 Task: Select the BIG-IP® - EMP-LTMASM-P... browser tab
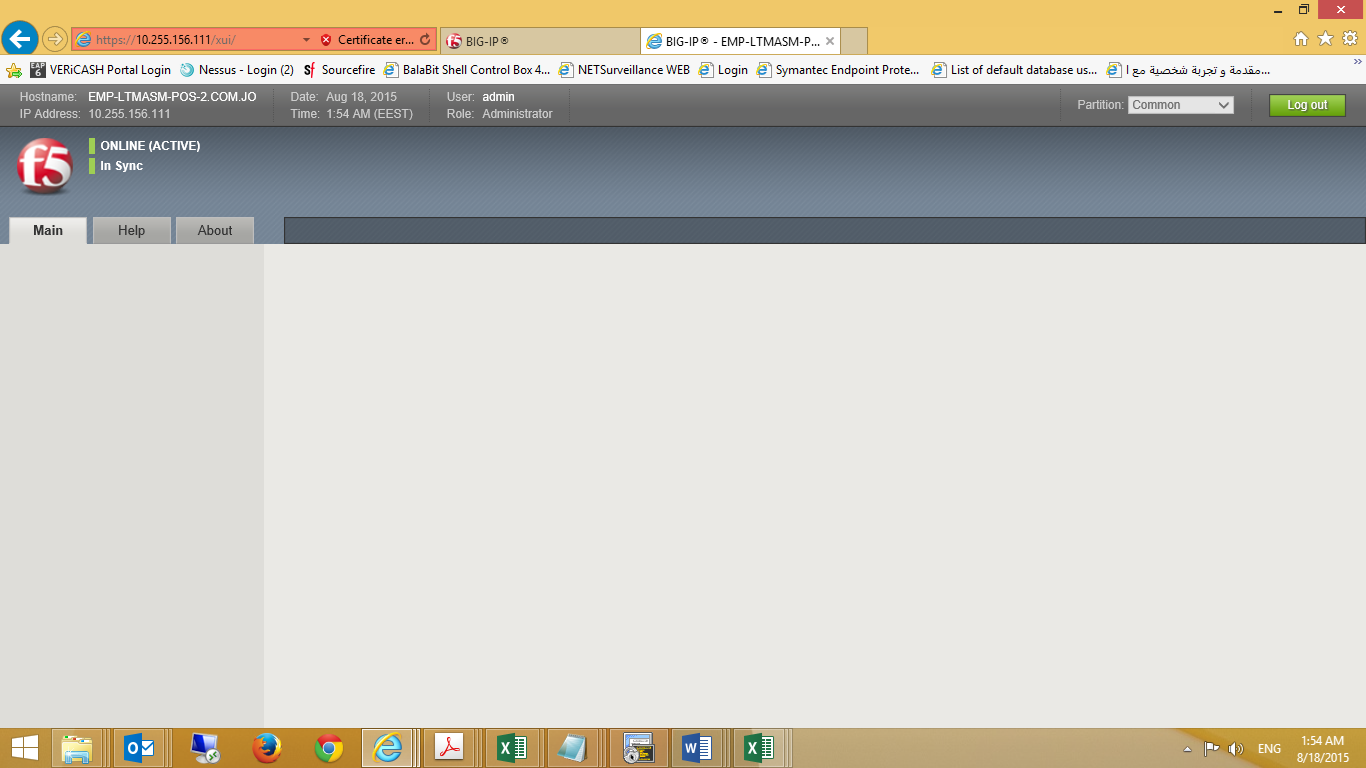[741, 41]
